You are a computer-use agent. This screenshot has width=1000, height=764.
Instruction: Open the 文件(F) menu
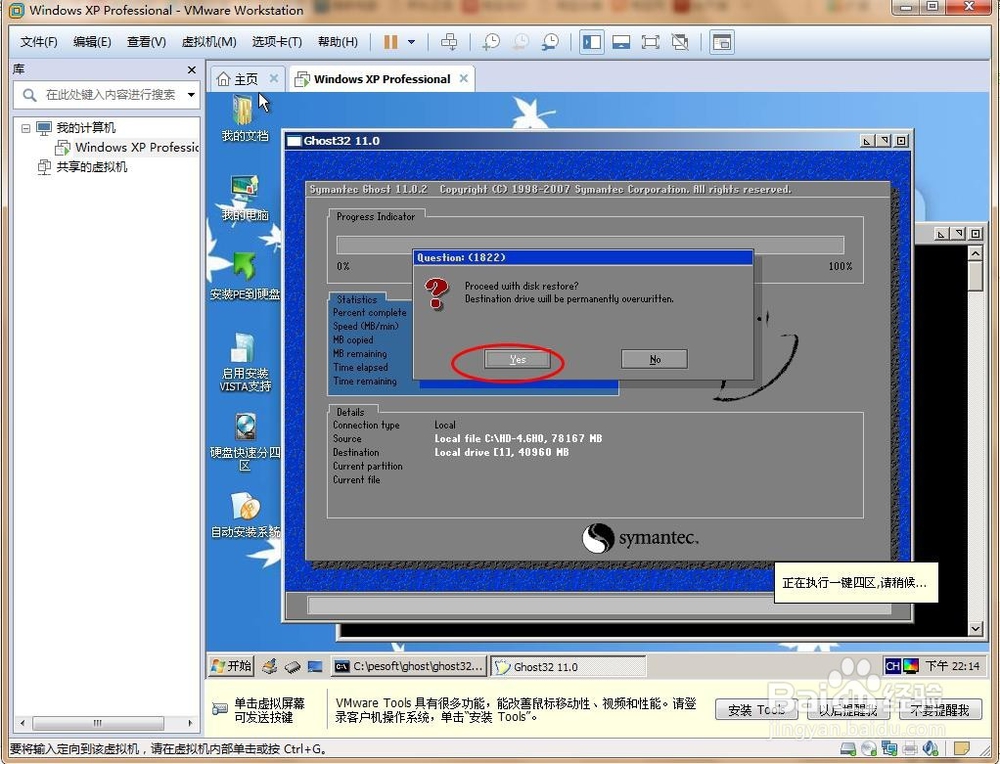pyautogui.click(x=38, y=42)
